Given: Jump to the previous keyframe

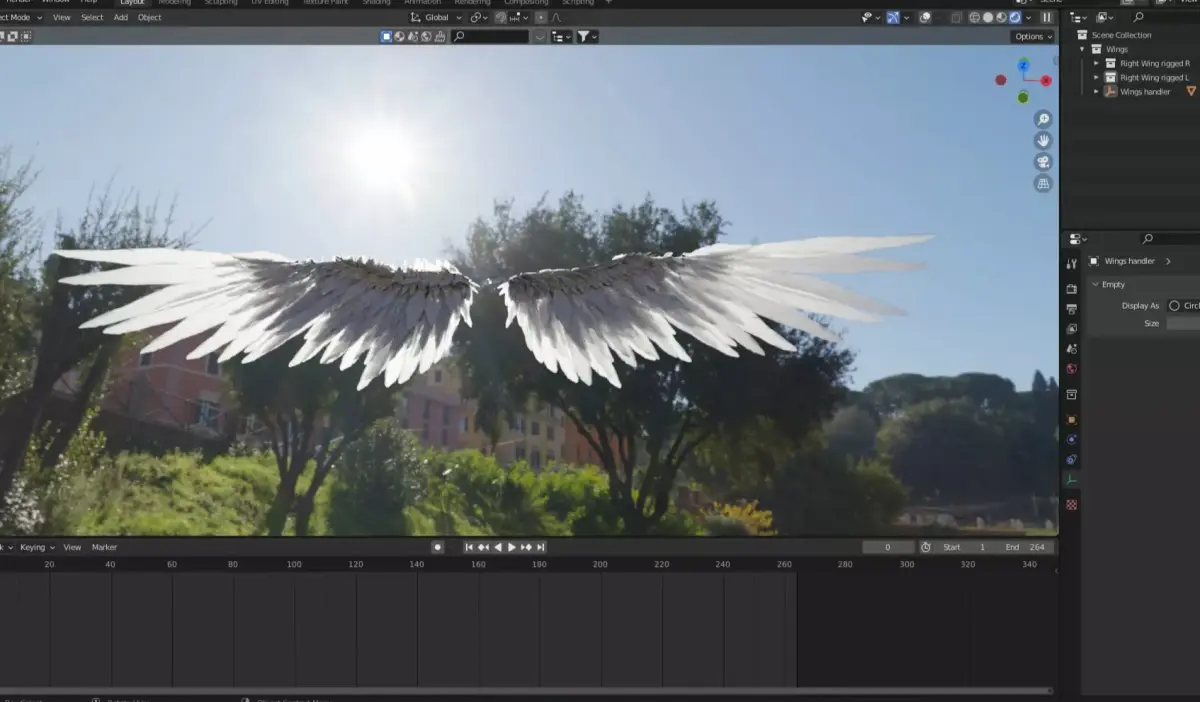Looking at the screenshot, I should [x=484, y=547].
